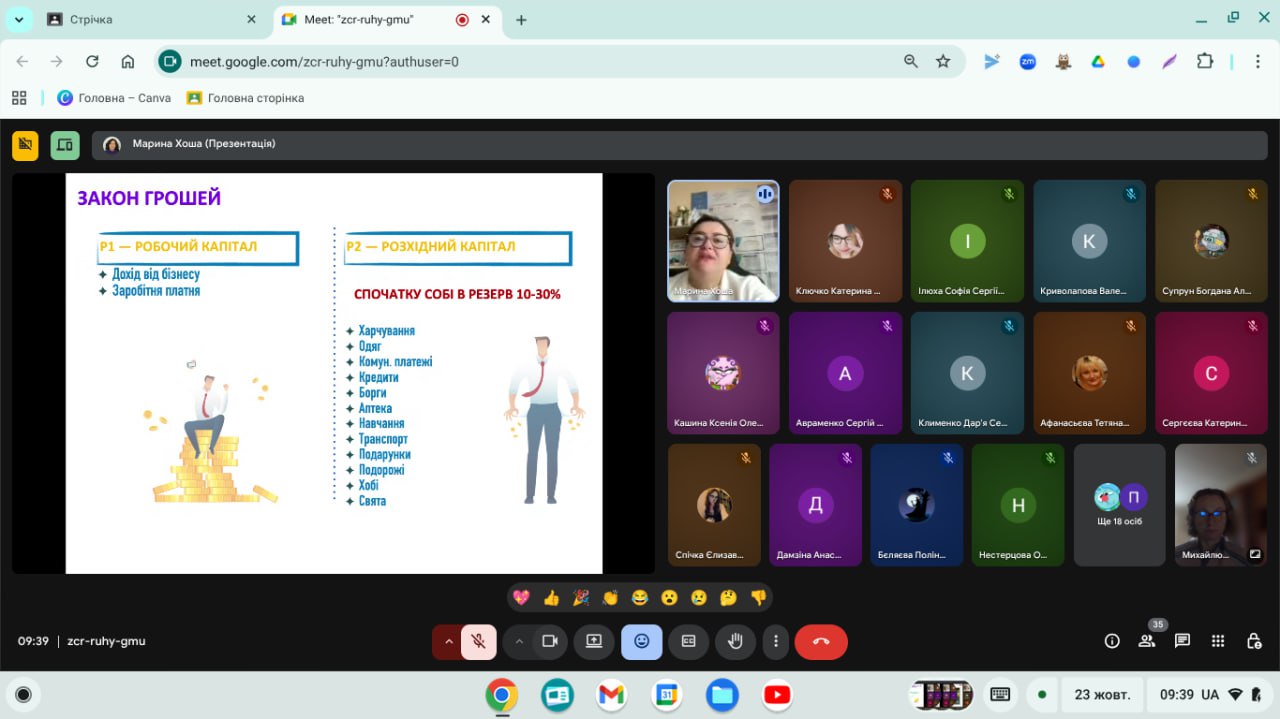Open the present screen option

pyautogui.click(x=594, y=642)
